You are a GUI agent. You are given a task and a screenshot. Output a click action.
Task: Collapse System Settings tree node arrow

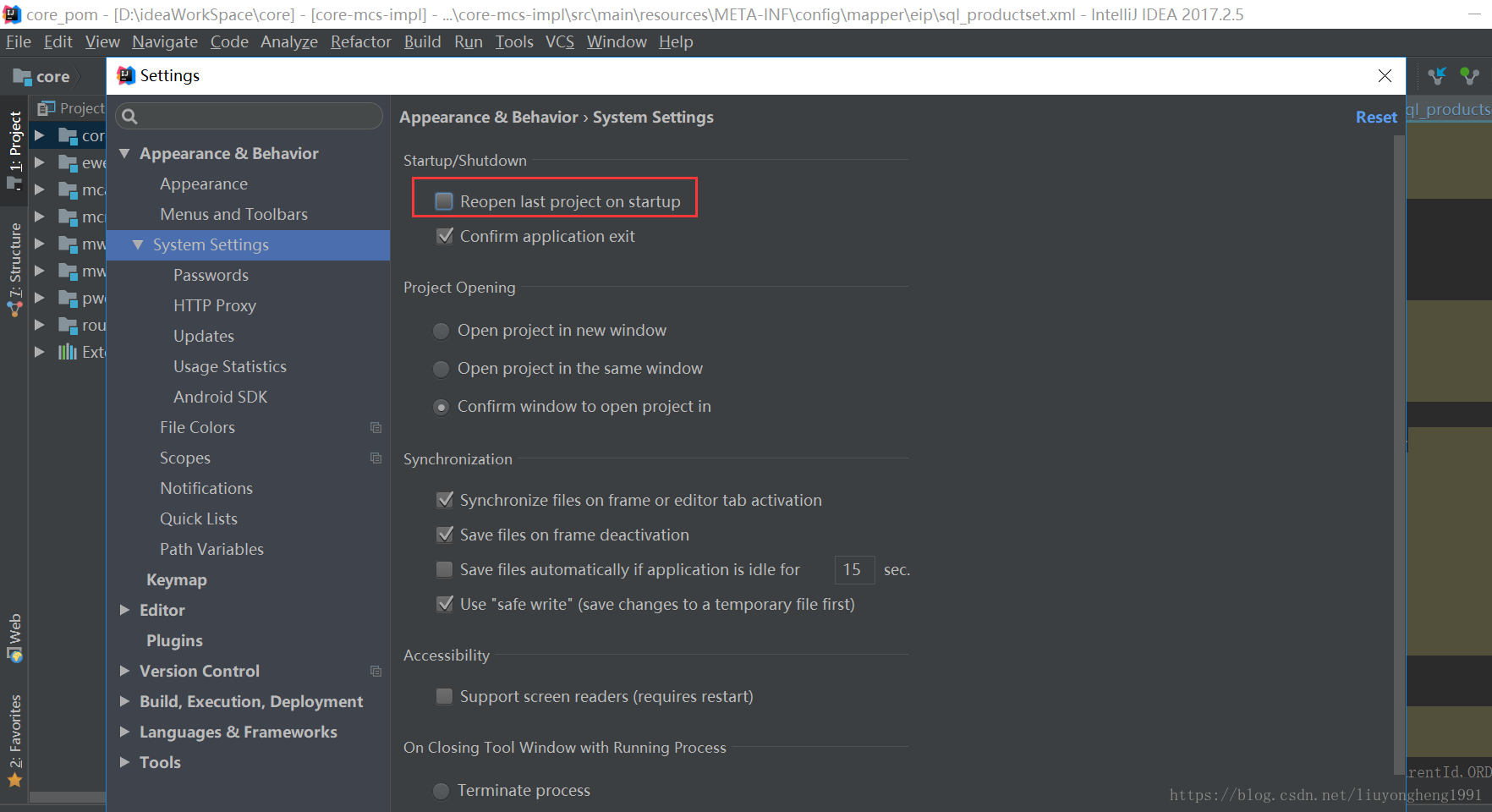(138, 244)
